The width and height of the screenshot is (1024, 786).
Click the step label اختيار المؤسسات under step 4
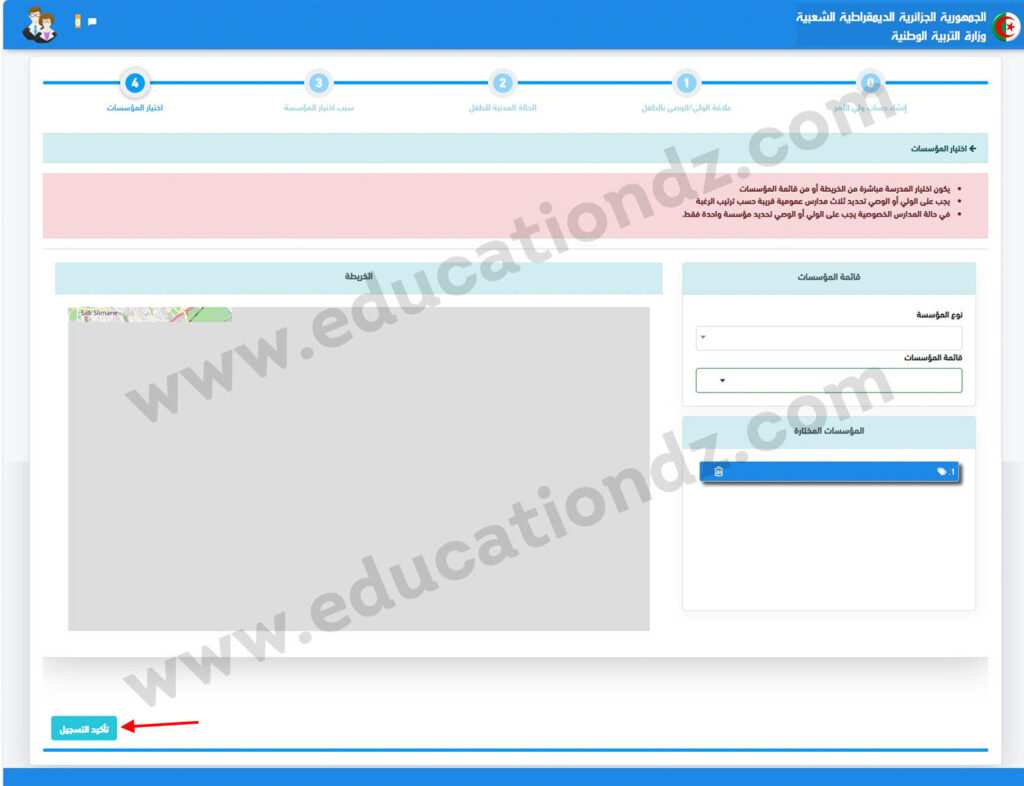tap(135, 108)
